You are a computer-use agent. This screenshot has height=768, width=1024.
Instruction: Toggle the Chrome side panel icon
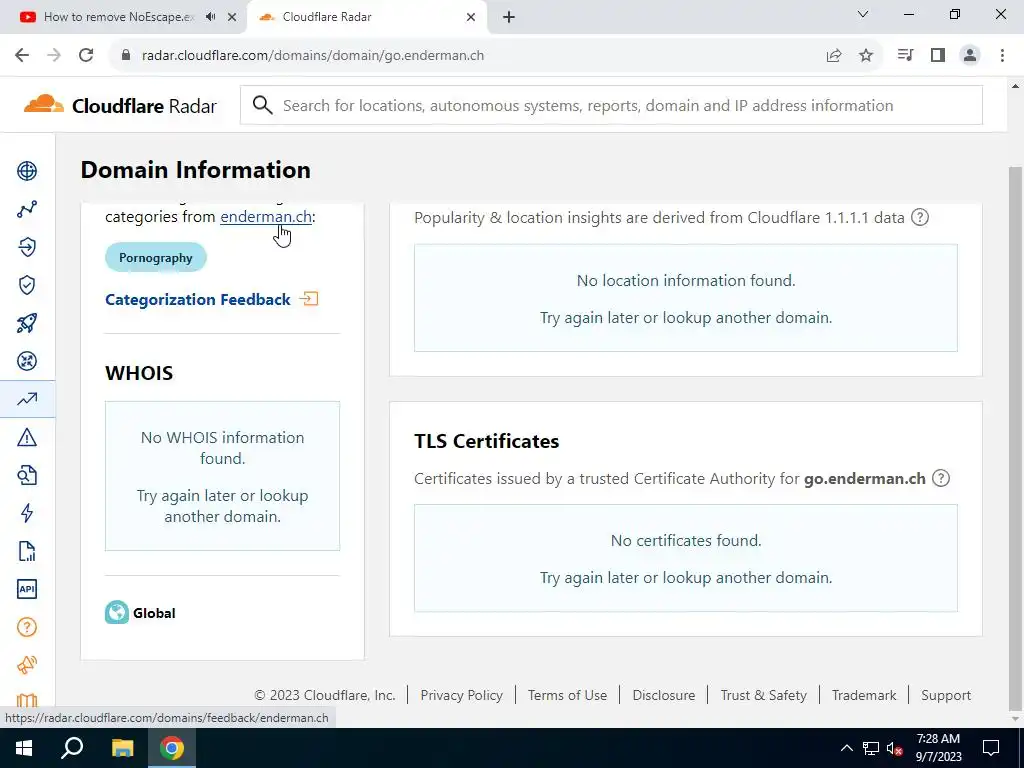[x=938, y=56]
